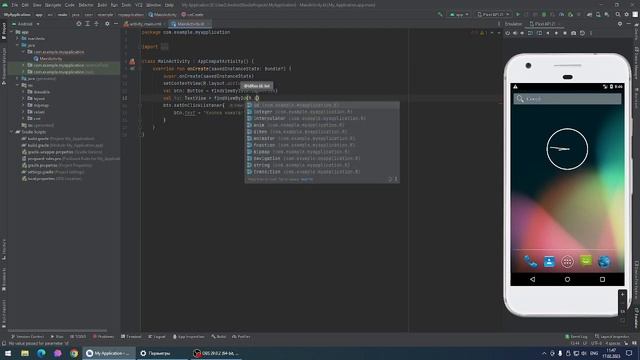640x360 pixels.
Task: Click the emulator rotate left icon
Action: click(530, 33)
